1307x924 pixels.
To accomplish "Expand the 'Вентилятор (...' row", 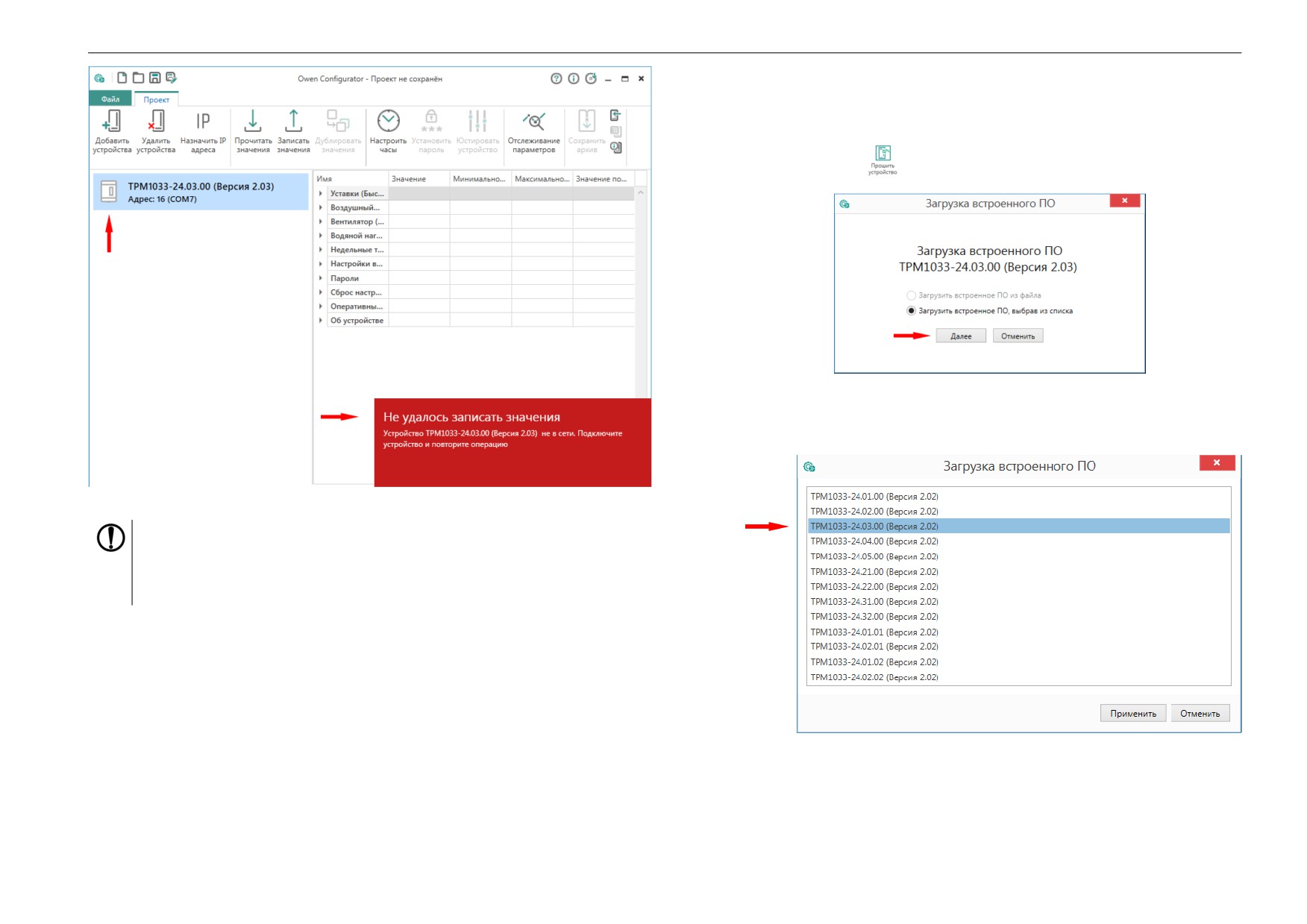I will click(321, 221).
